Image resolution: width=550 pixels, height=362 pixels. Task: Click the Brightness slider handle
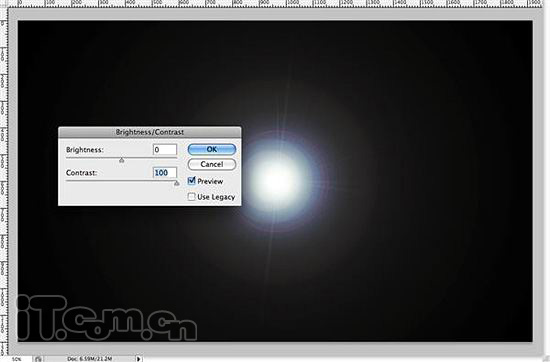tap(121, 160)
